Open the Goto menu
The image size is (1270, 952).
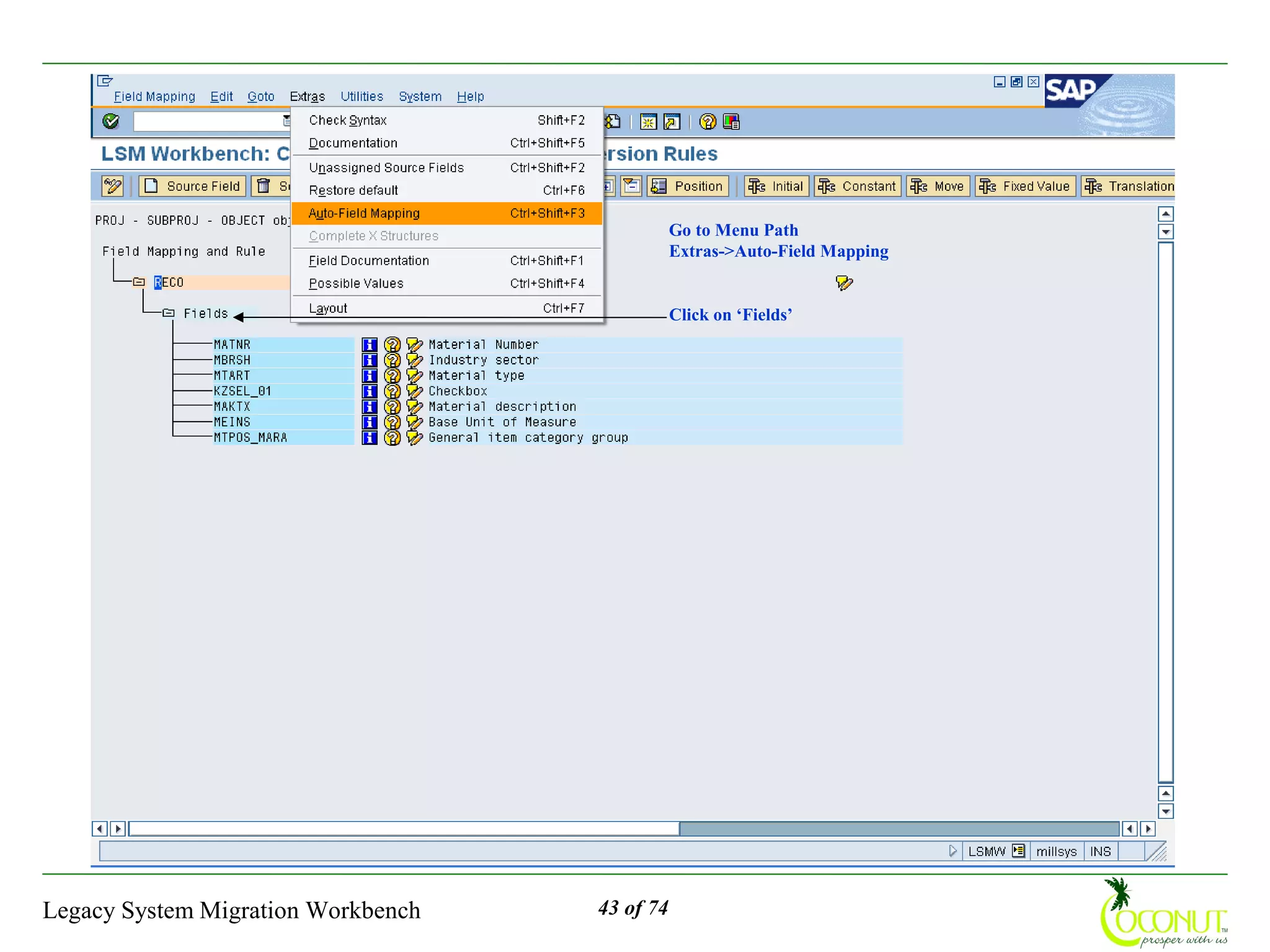(260, 97)
